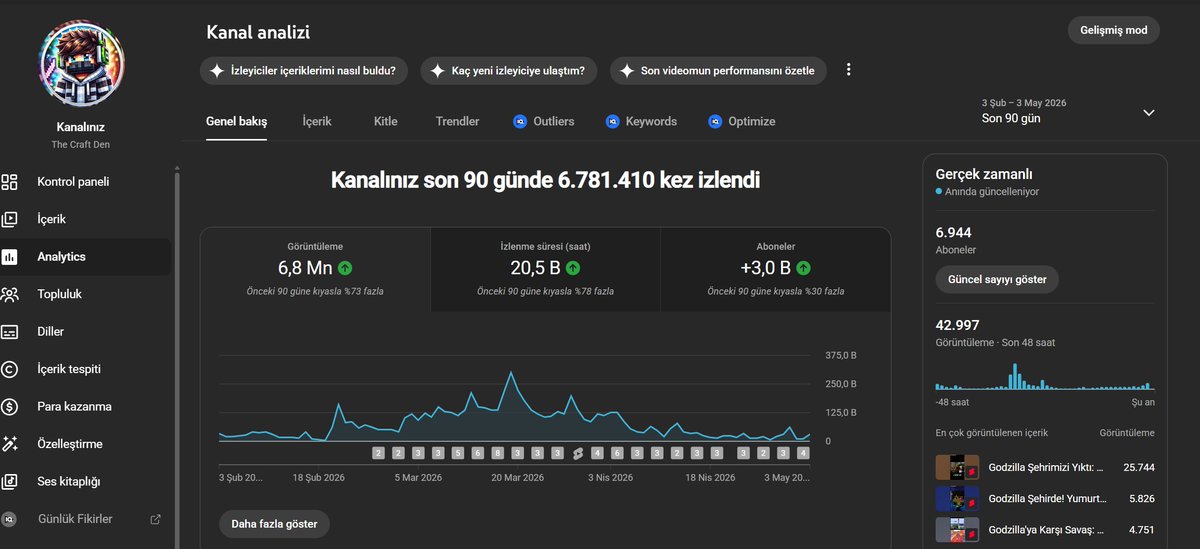Select the Analytics bar chart icon

click(x=10, y=257)
